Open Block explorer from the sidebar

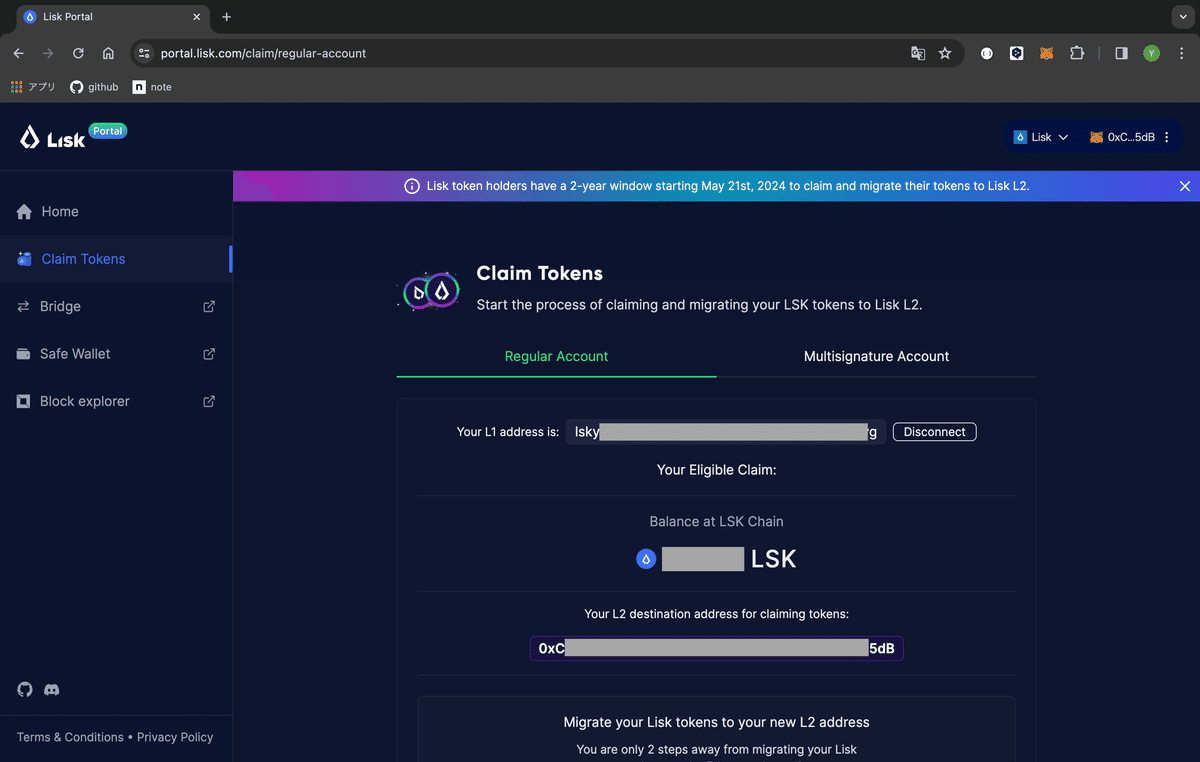[116, 401]
